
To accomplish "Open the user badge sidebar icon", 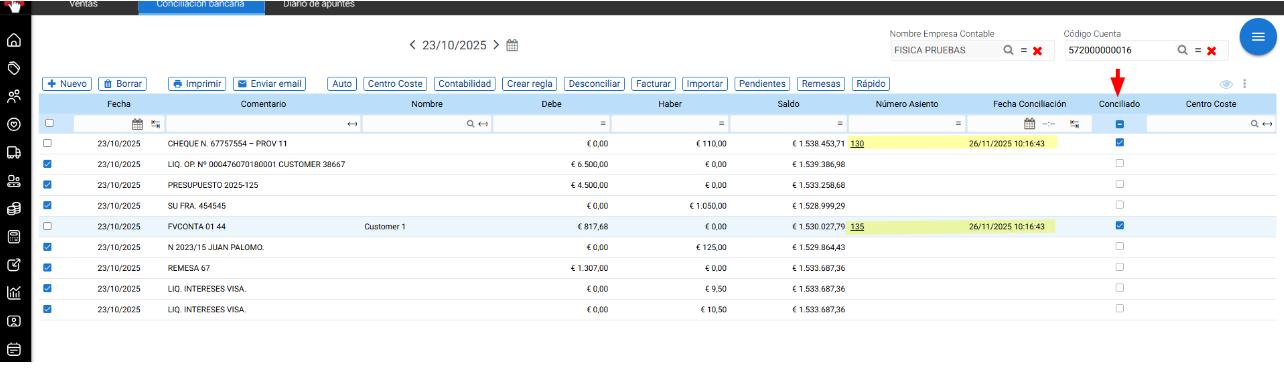I will (x=14, y=321).
